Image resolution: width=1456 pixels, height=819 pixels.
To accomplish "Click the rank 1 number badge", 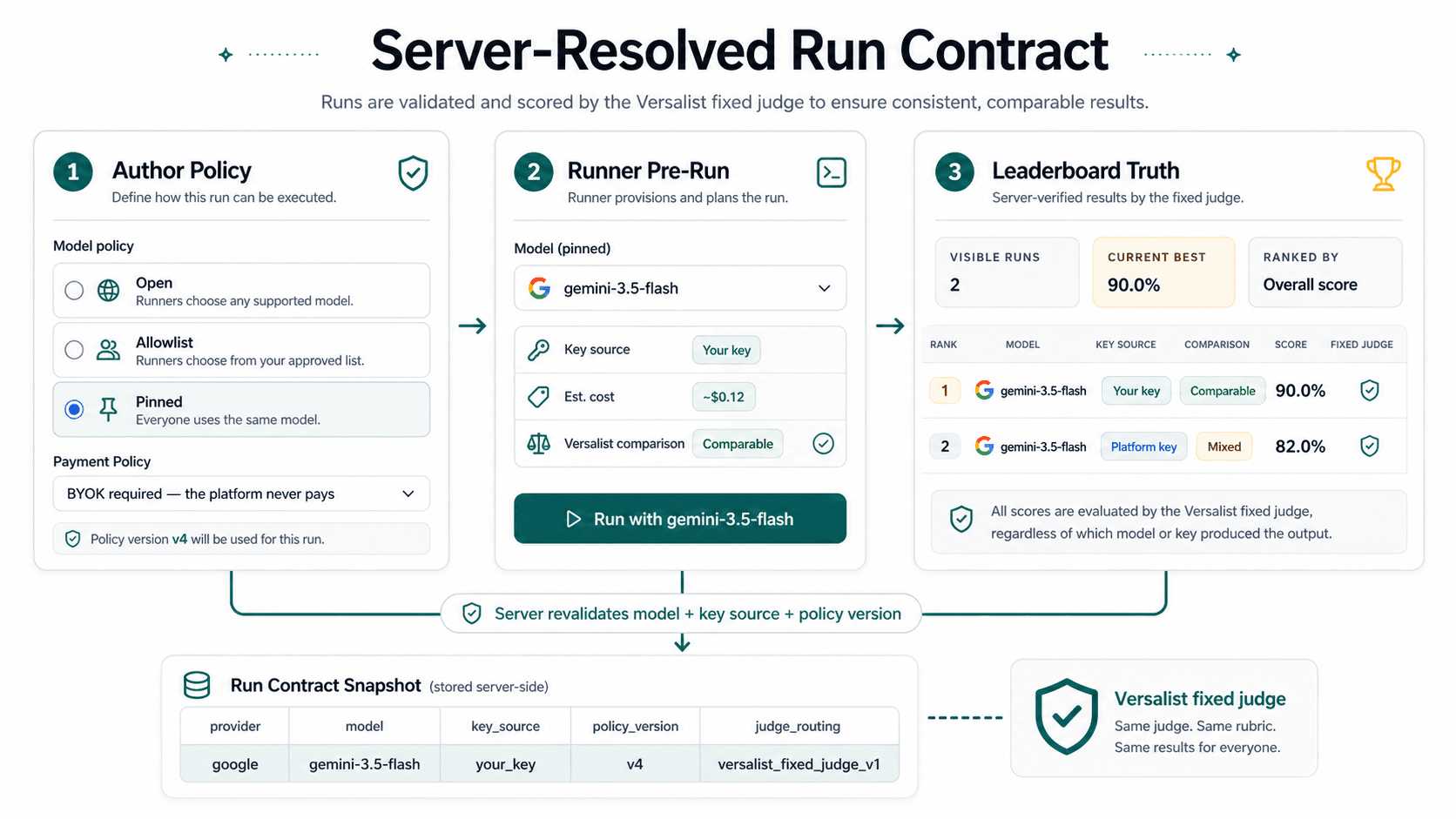I will tap(945, 391).
